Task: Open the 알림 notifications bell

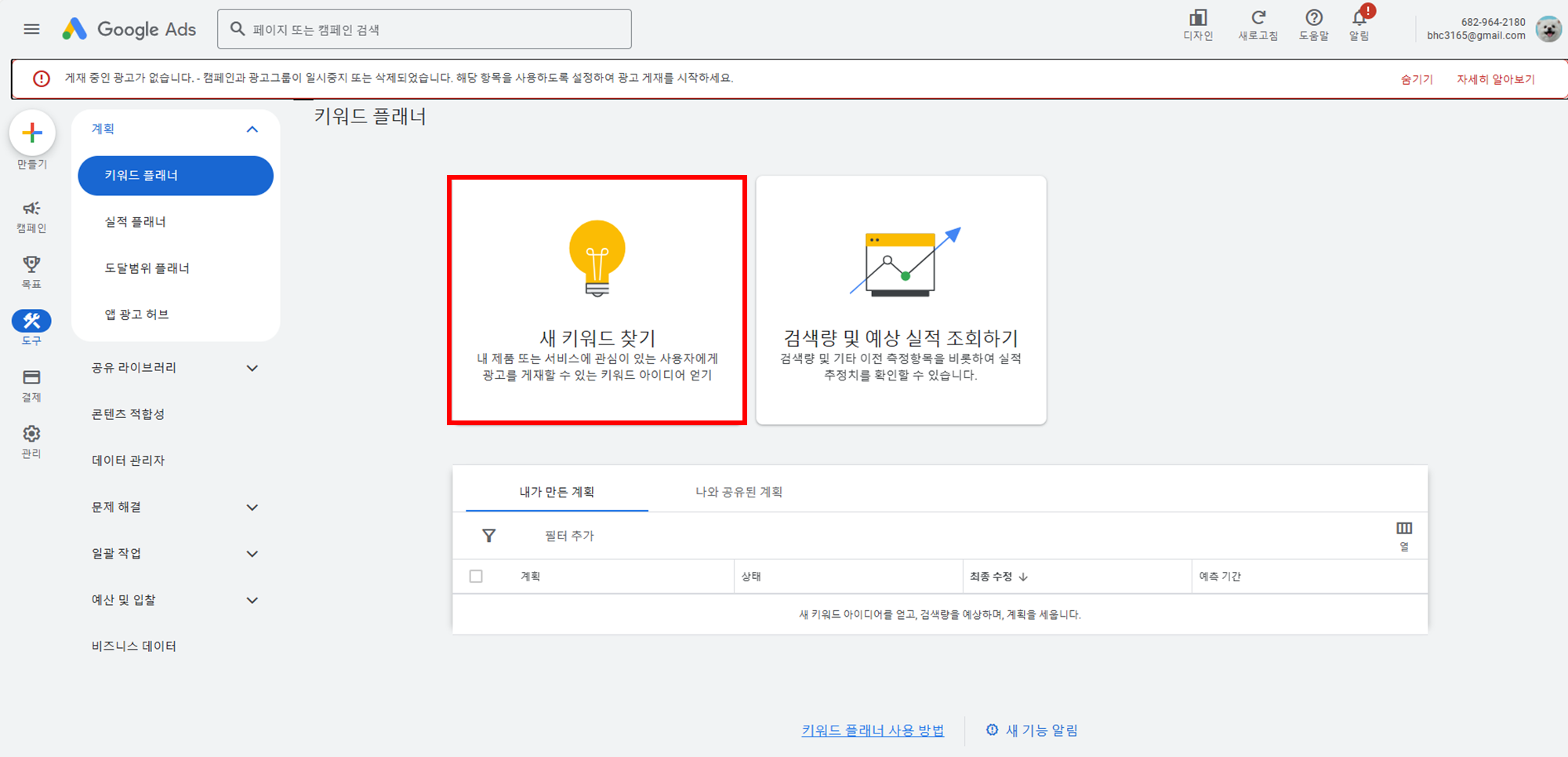Action: 1359,19
